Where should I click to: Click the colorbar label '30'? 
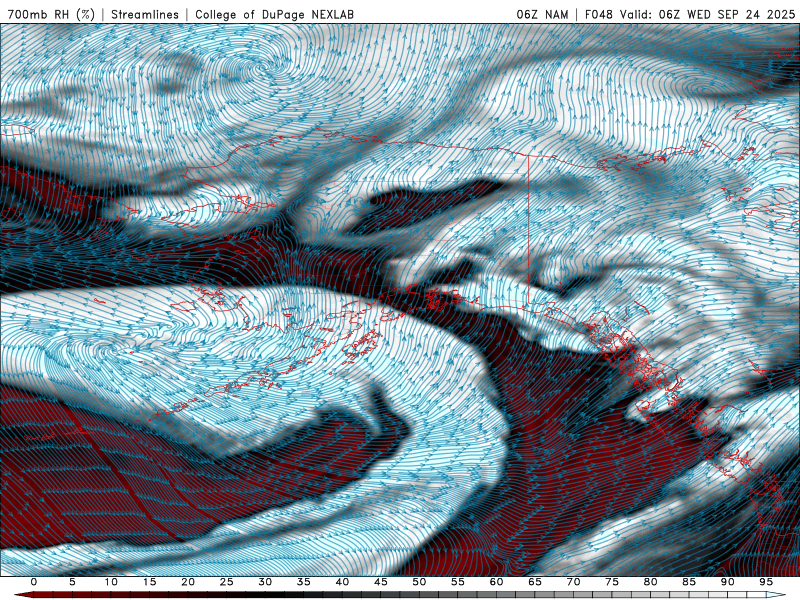[265, 582]
